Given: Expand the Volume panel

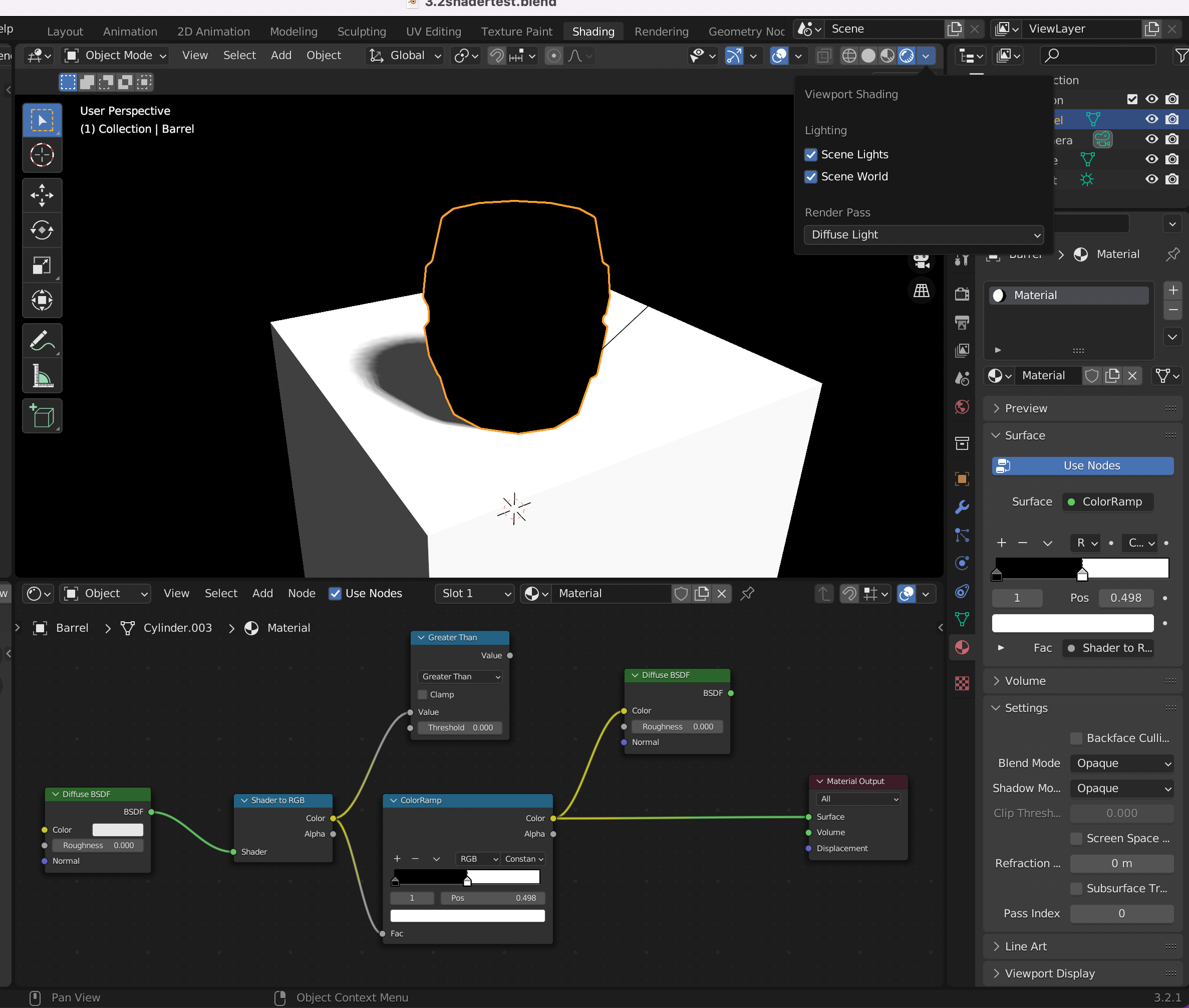Looking at the screenshot, I should 1082,681.
